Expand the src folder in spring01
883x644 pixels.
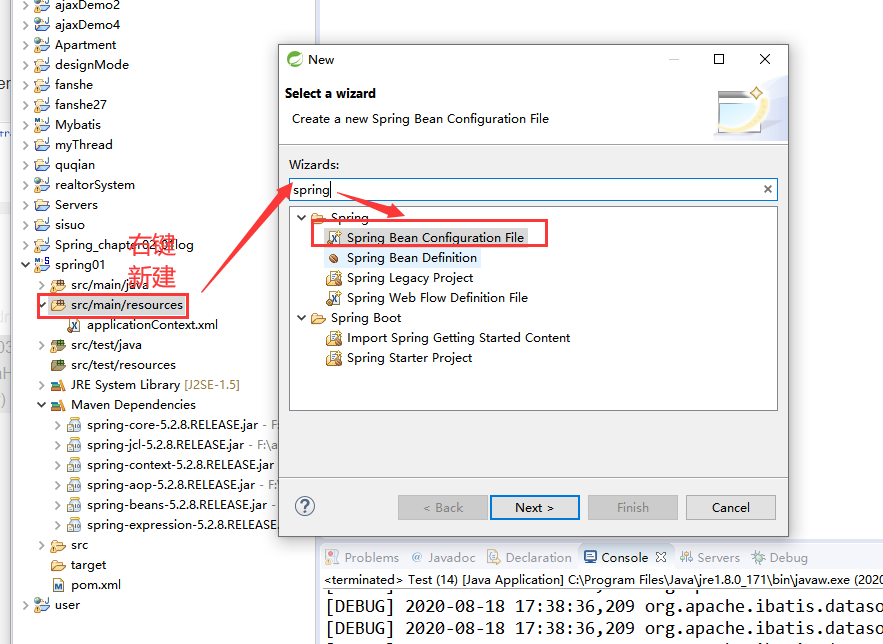coord(41,545)
